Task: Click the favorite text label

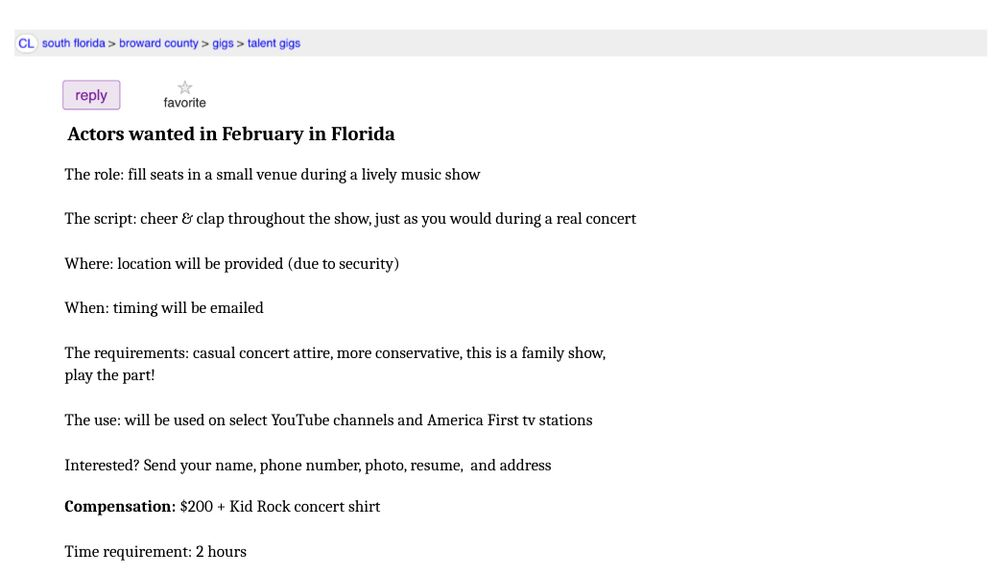Action: click(185, 103)
